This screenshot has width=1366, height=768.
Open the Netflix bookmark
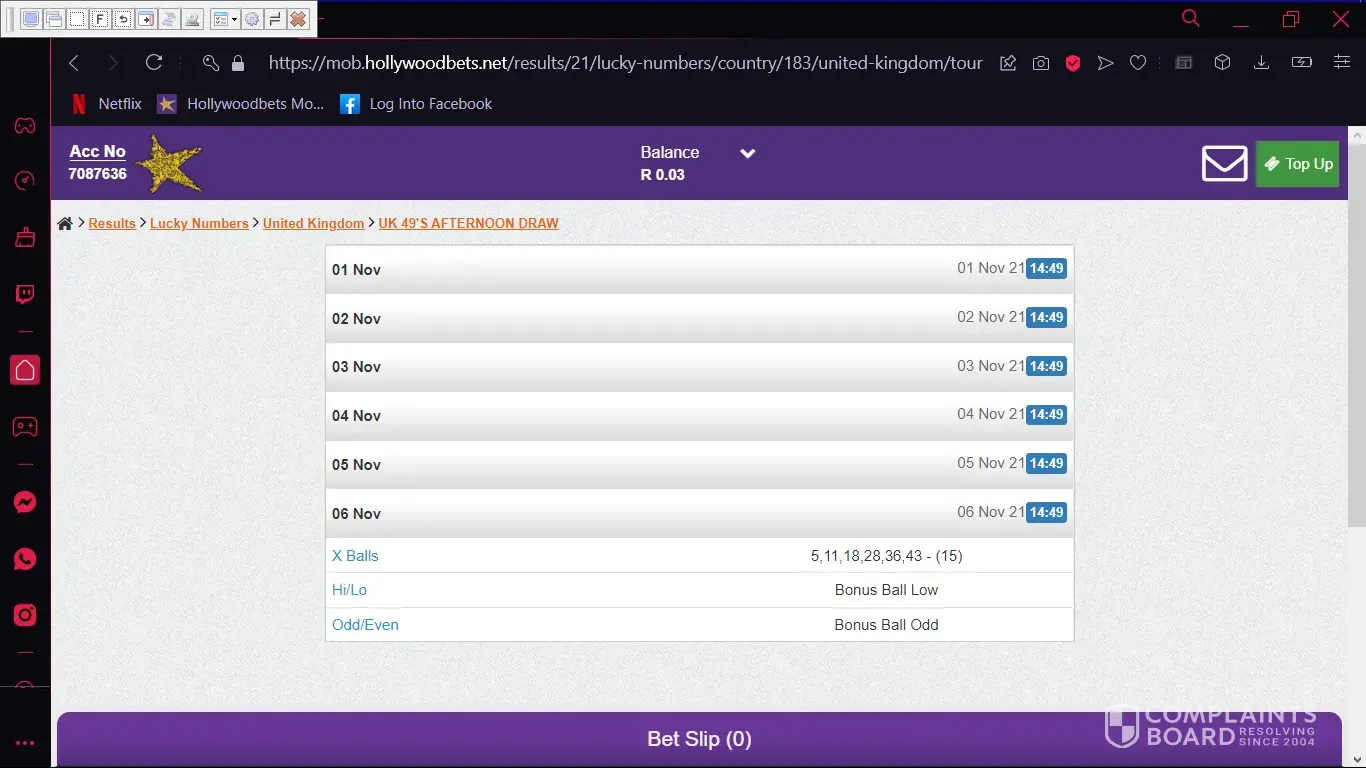[106, 104]
